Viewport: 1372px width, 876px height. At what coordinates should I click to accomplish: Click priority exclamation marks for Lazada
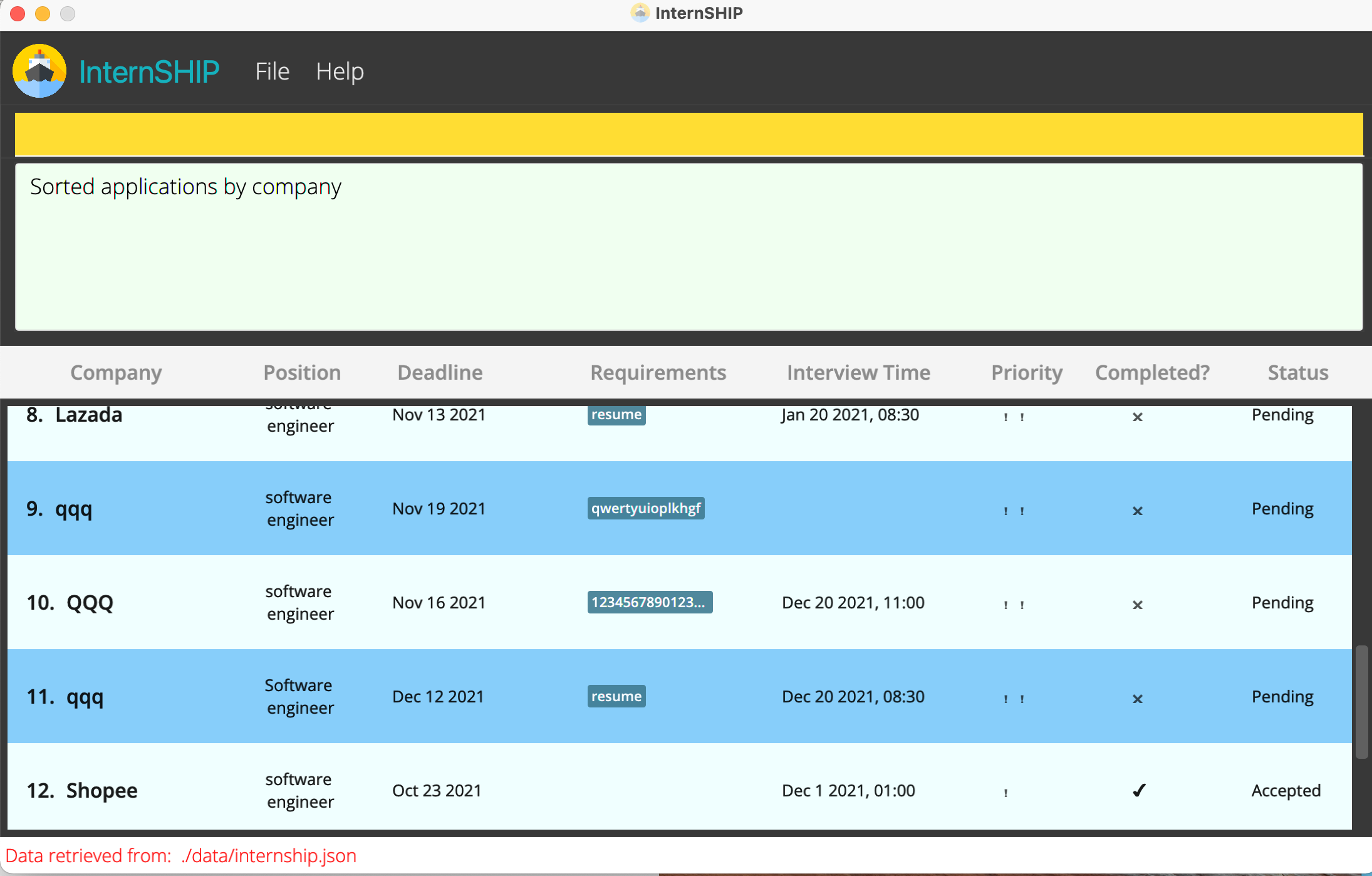pos(1014,417)
